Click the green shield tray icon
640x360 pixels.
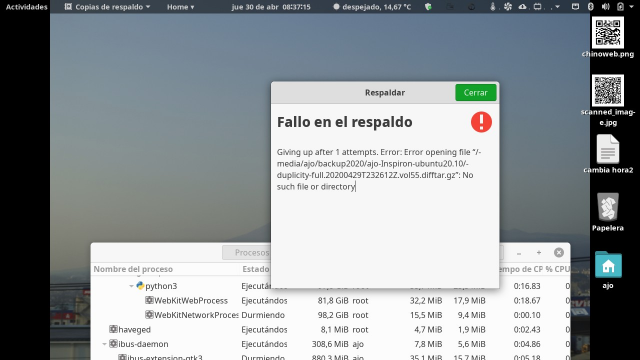pos(428,7)
